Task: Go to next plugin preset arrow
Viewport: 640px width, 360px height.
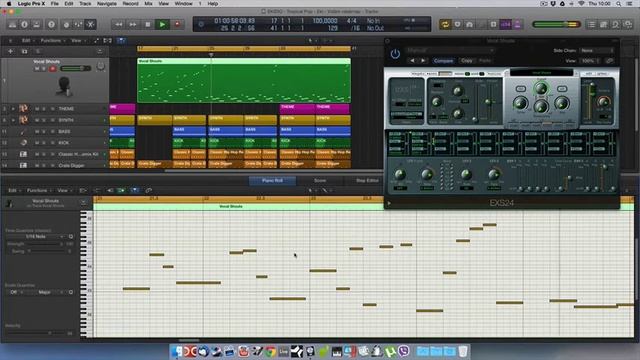Action: click(x=423, y=61)
